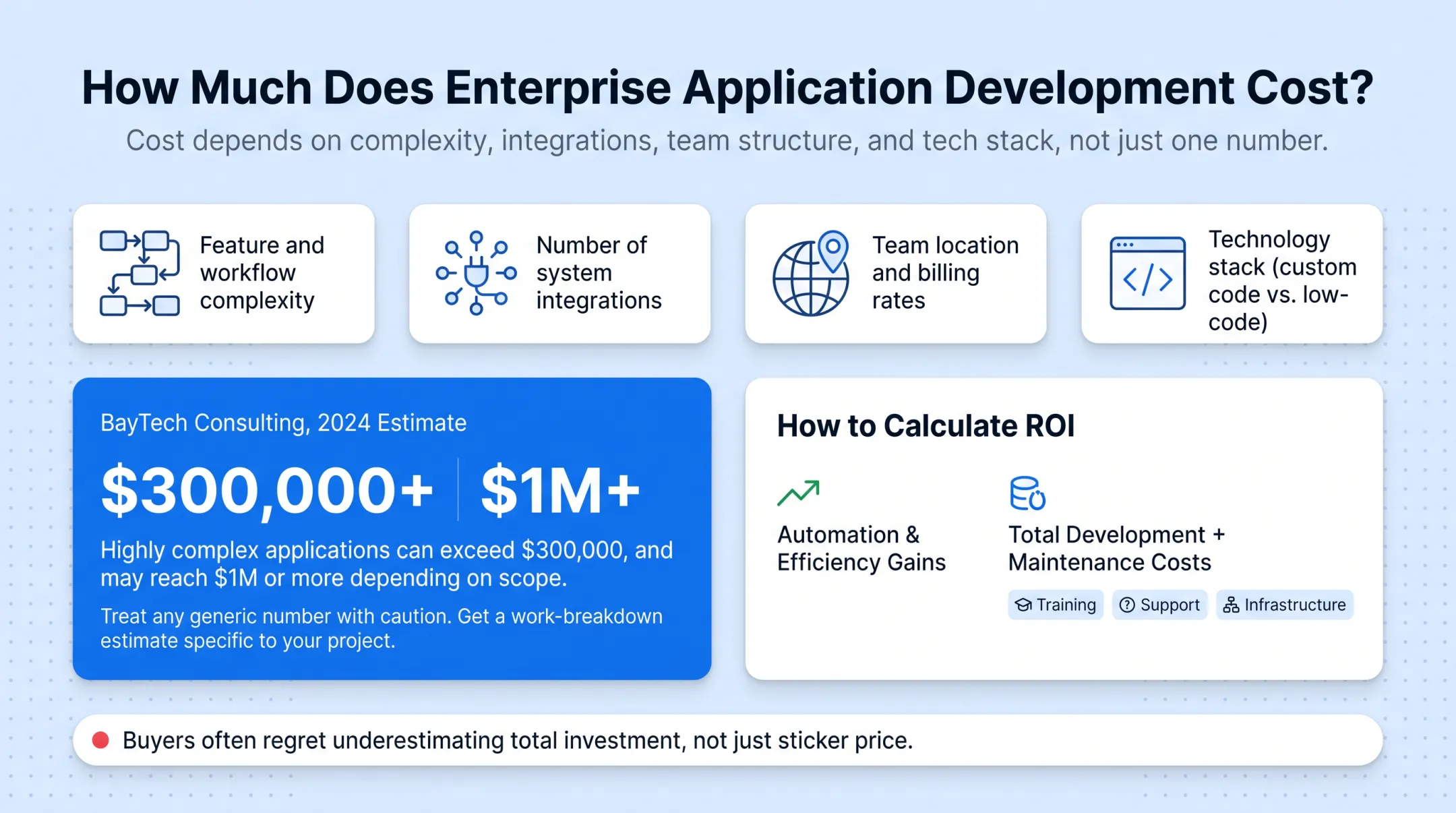Click 'Treat any generic number with caution' note
This screenshot has height=813, width=1456.
click(x=382, y=628)
